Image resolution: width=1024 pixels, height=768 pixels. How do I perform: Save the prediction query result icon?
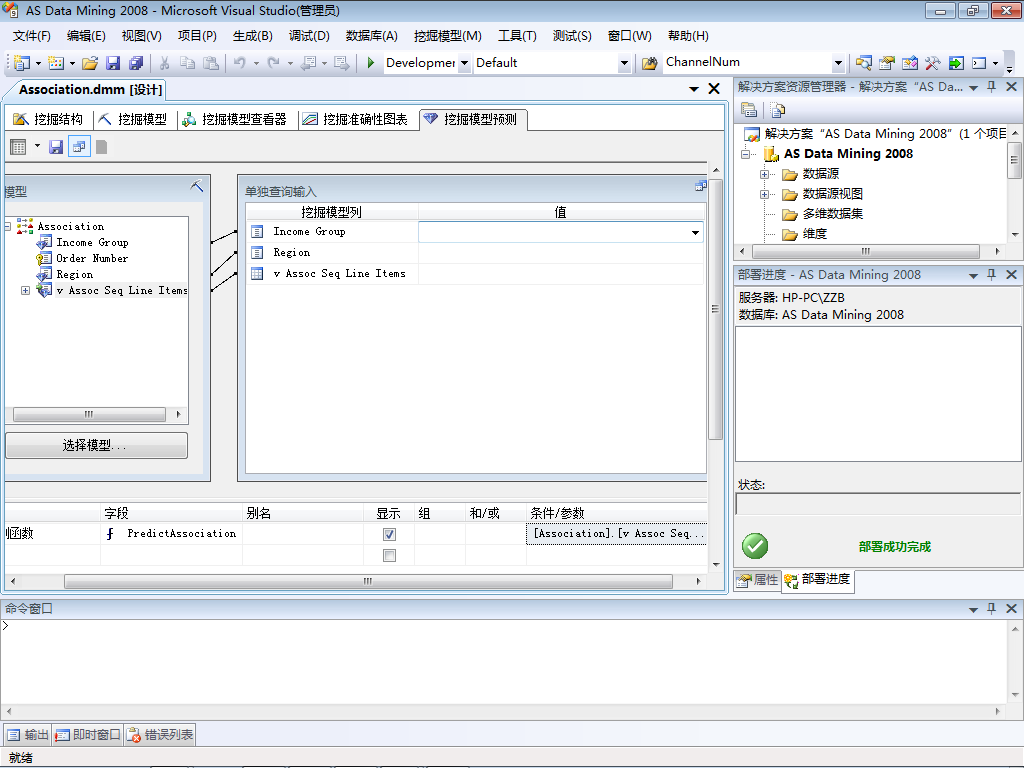[56, 147]
